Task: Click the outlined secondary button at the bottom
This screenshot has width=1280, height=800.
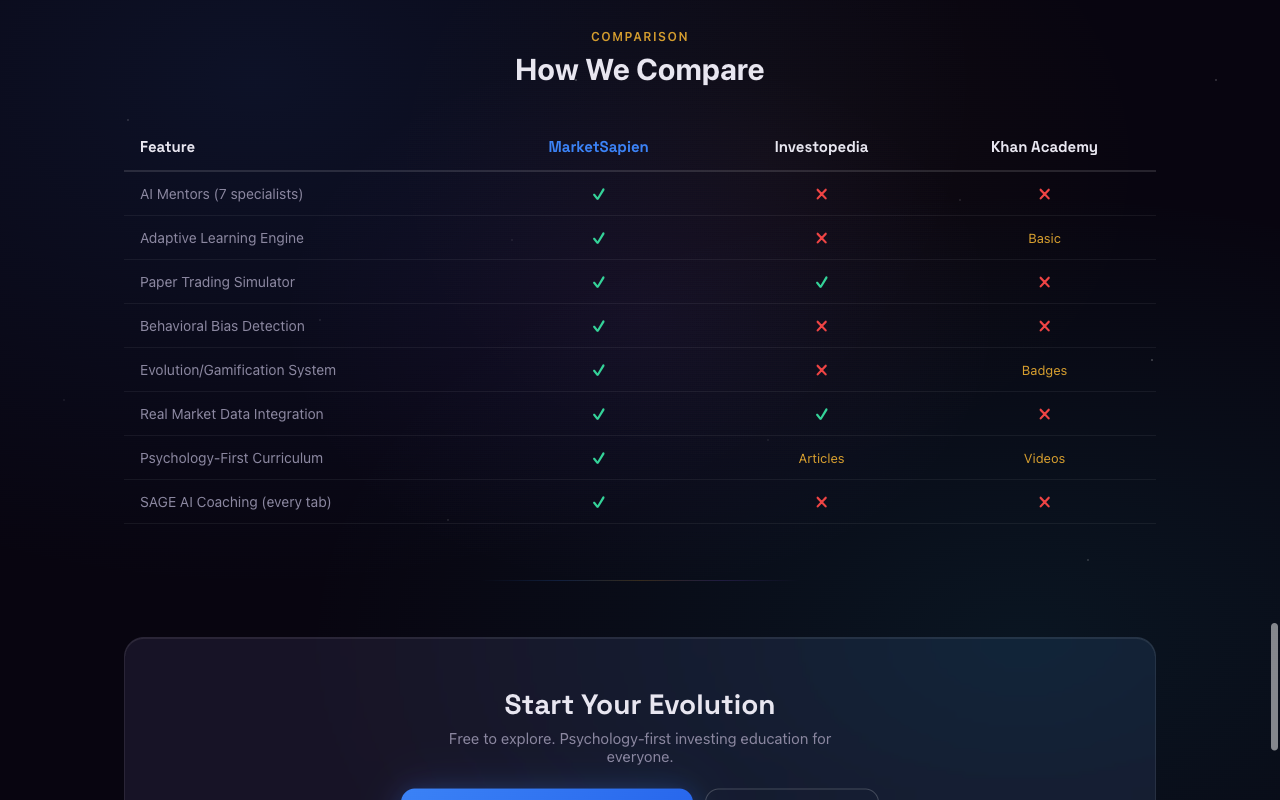Action: pyautogui.click(x=791, y=796)
